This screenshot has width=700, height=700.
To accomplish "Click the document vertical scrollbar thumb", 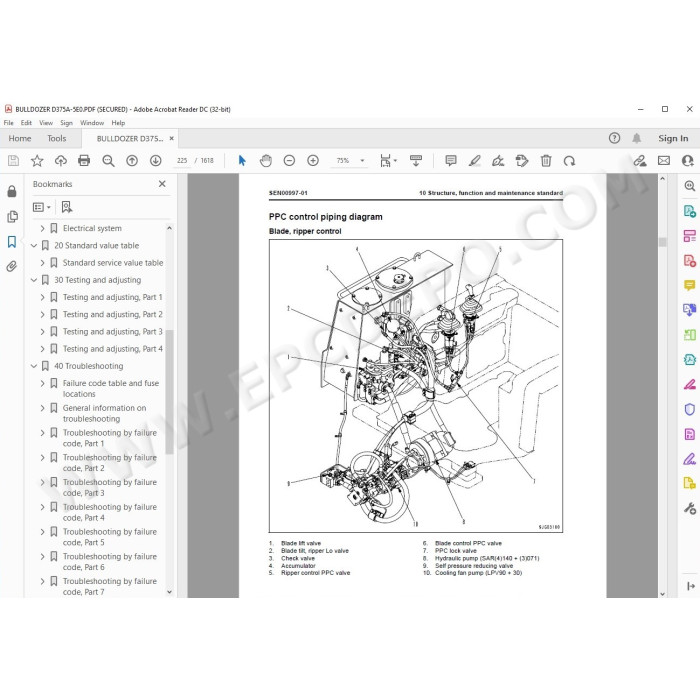I will (662, 242).
